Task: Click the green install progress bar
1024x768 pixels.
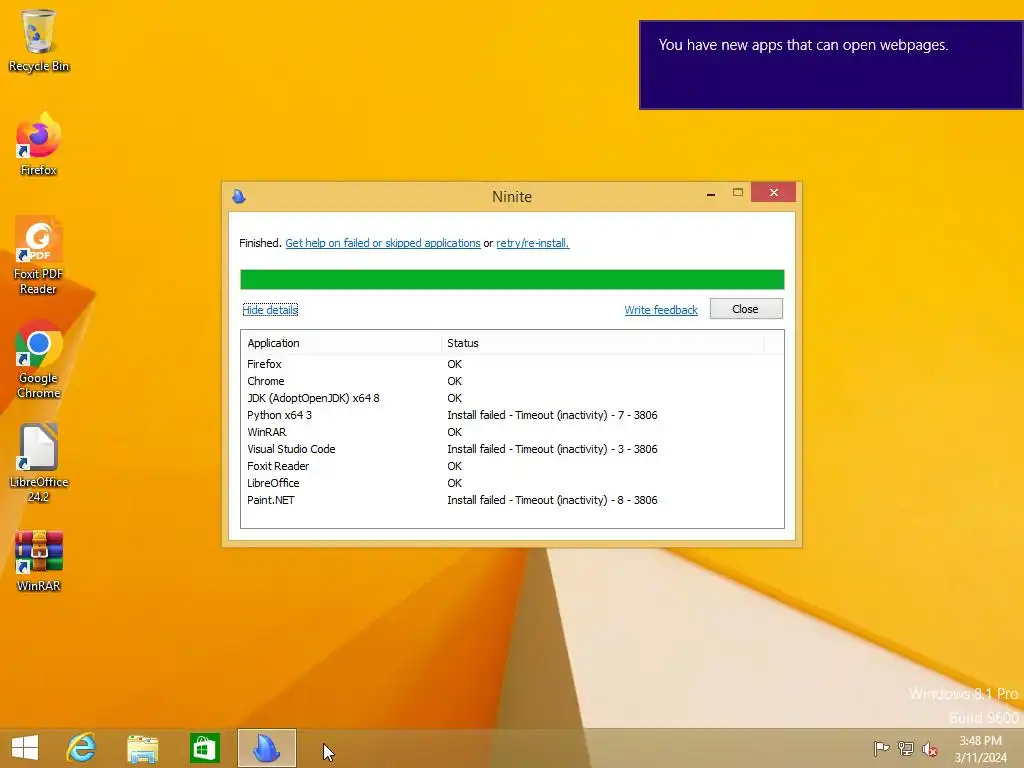Action: pos(512,280)
